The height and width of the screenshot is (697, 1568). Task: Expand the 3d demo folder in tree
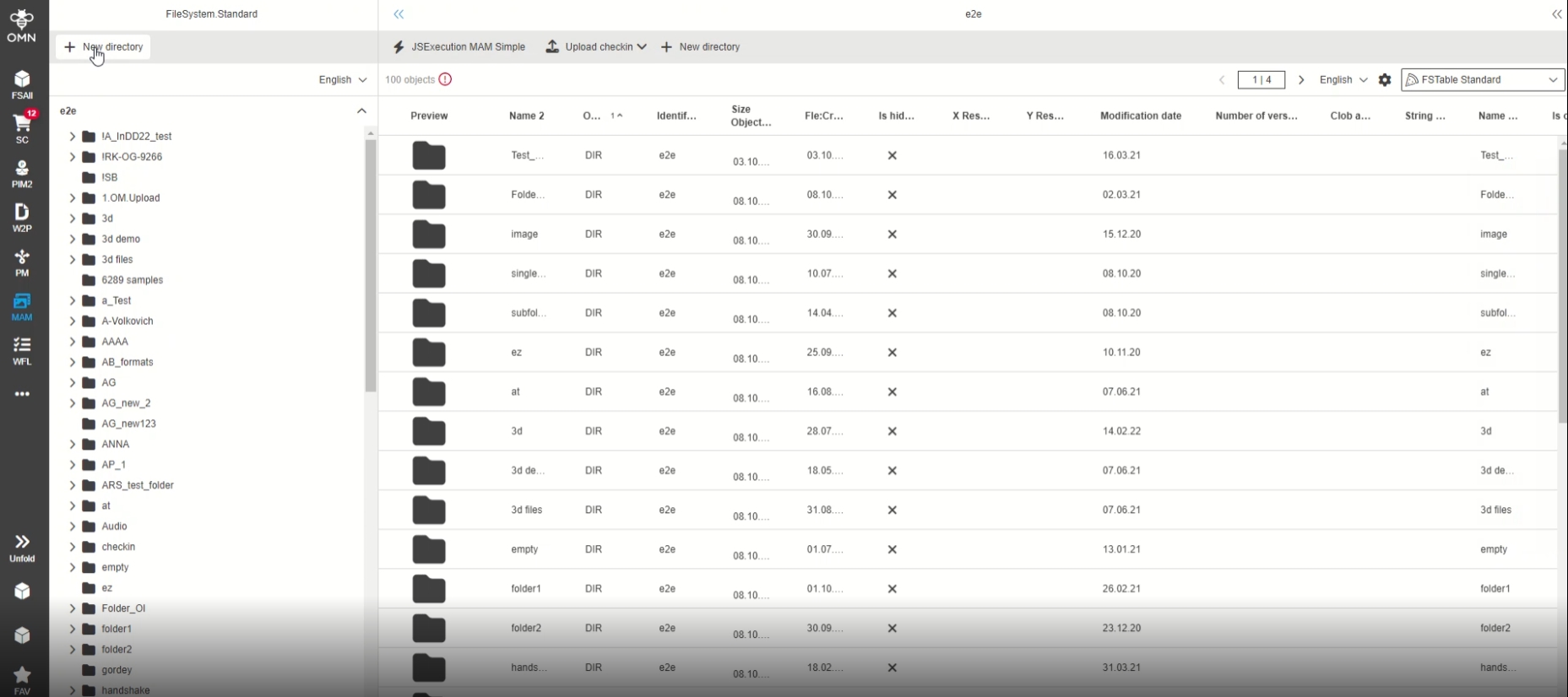(x=73, y=239)
